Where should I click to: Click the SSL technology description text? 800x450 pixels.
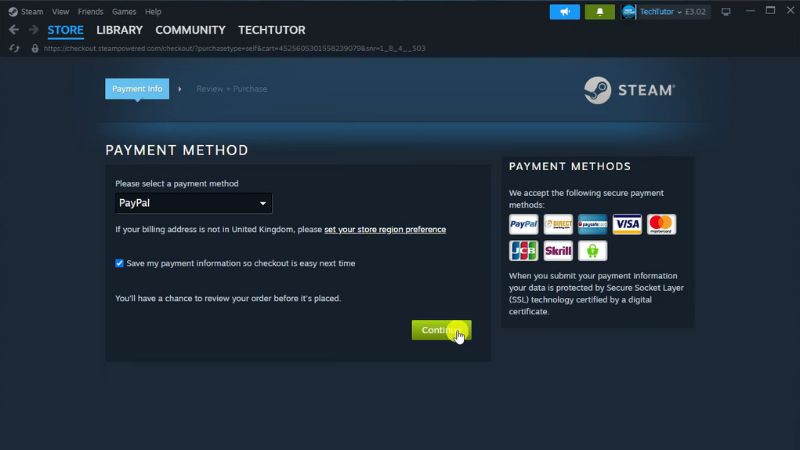click(596, 293)
